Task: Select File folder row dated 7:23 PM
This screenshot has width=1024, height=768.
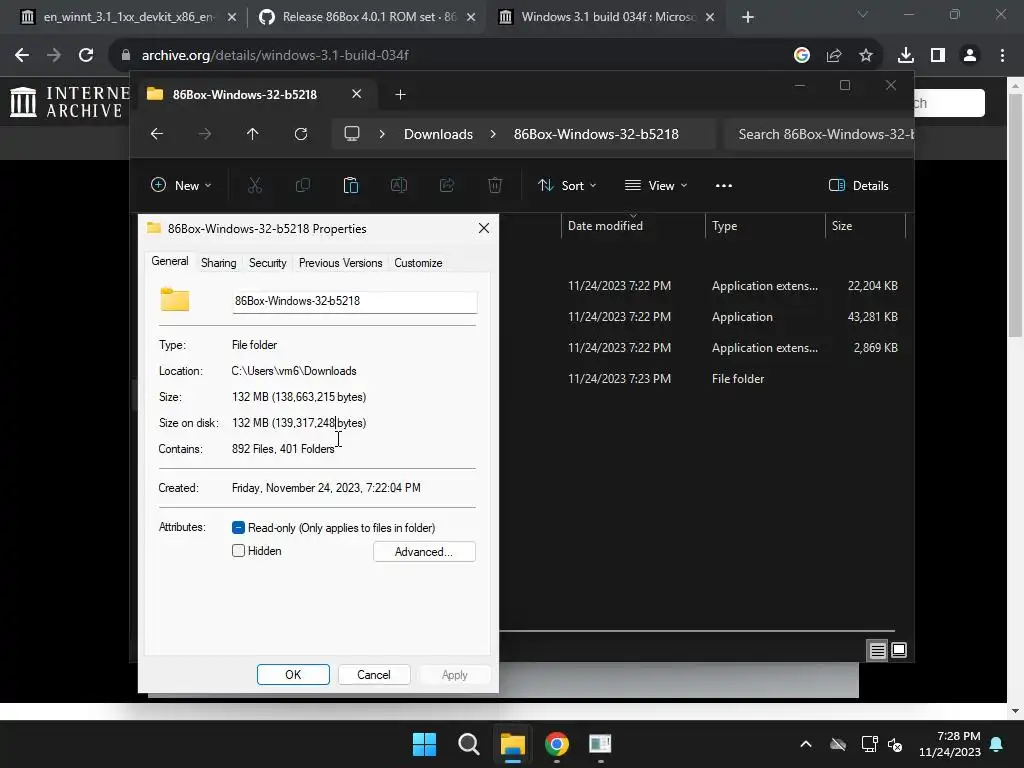Action: 705,379
